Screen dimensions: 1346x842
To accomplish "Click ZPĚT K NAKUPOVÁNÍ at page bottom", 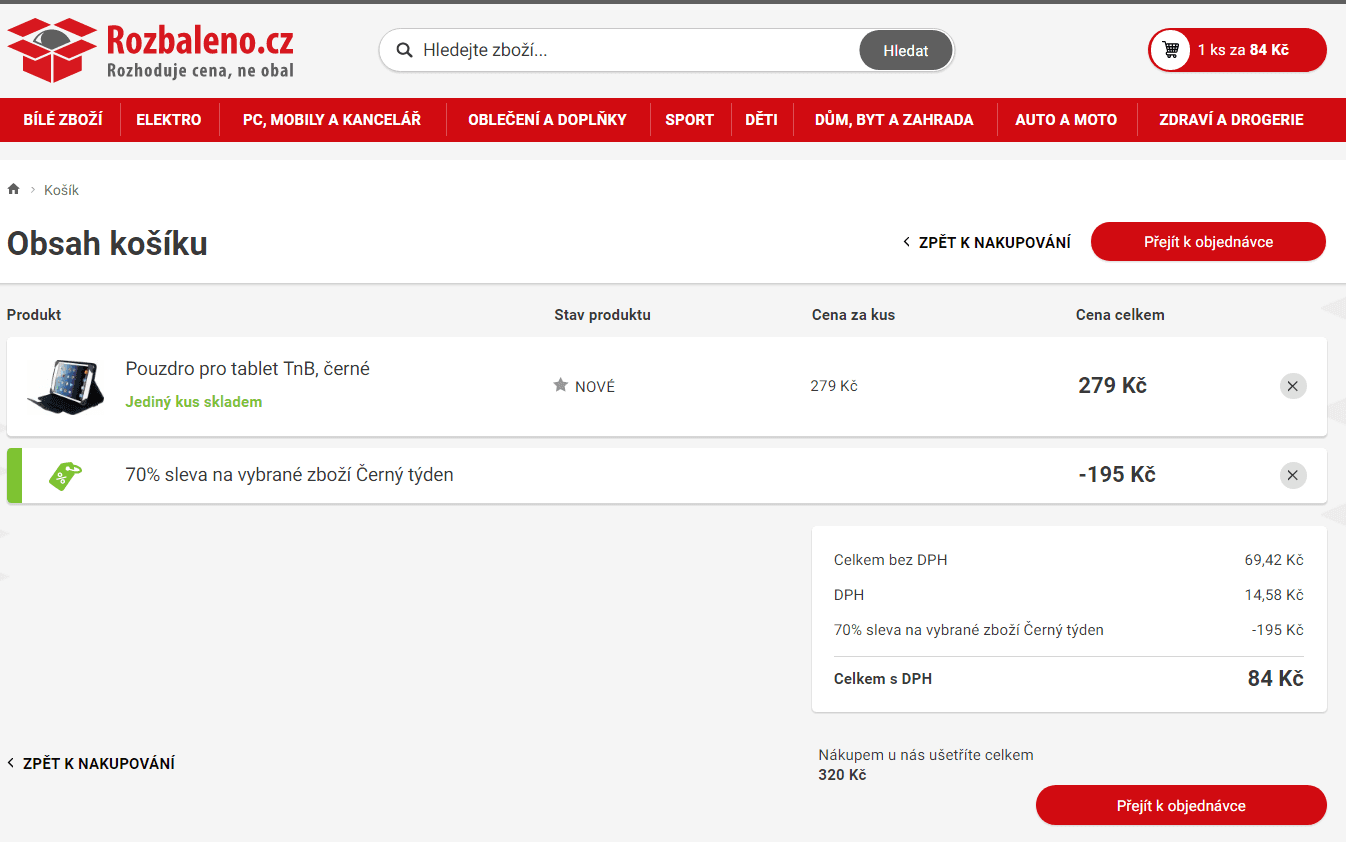I will pos(90,763).
